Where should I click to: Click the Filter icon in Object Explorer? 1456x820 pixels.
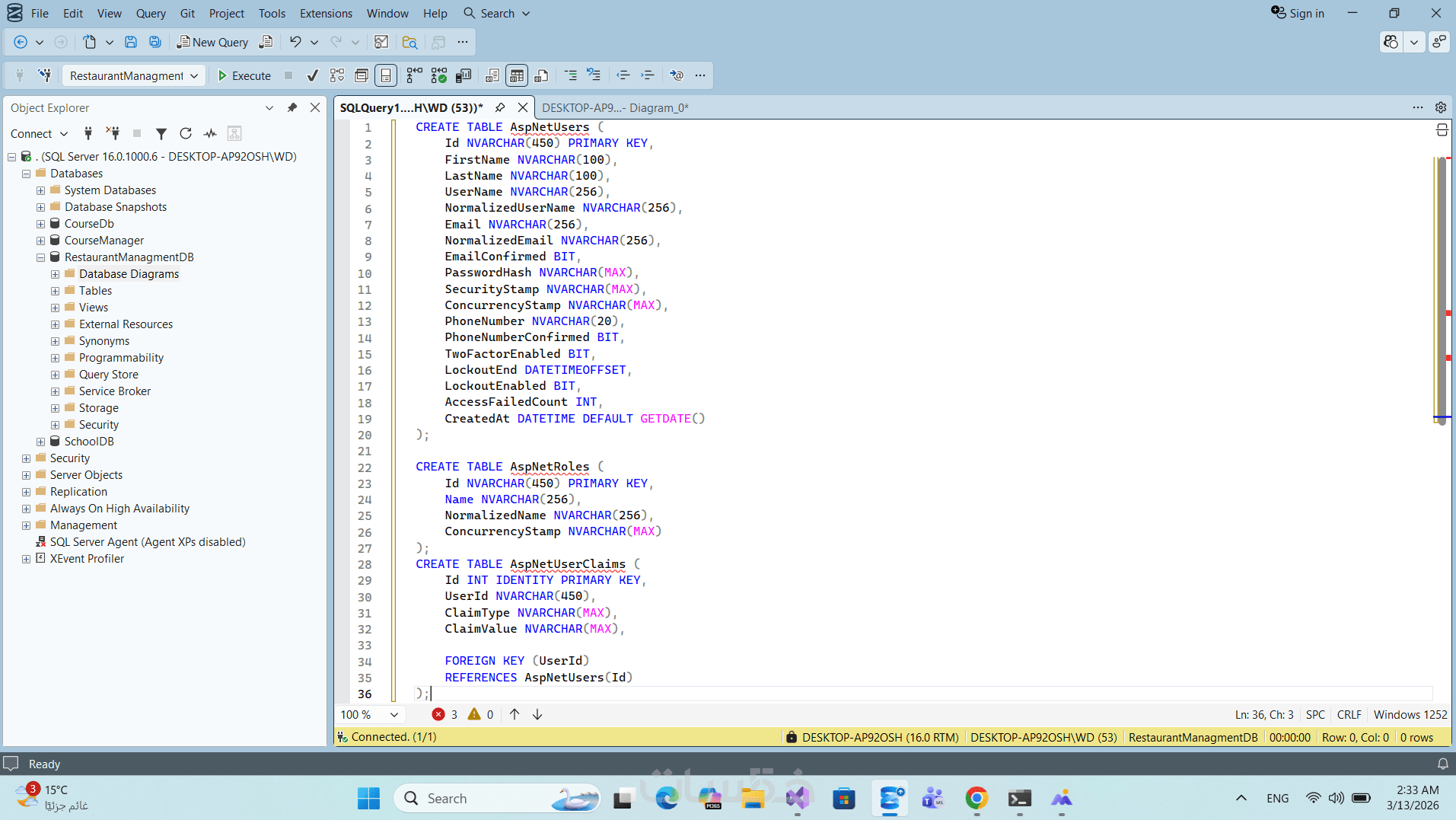(161, 134)
